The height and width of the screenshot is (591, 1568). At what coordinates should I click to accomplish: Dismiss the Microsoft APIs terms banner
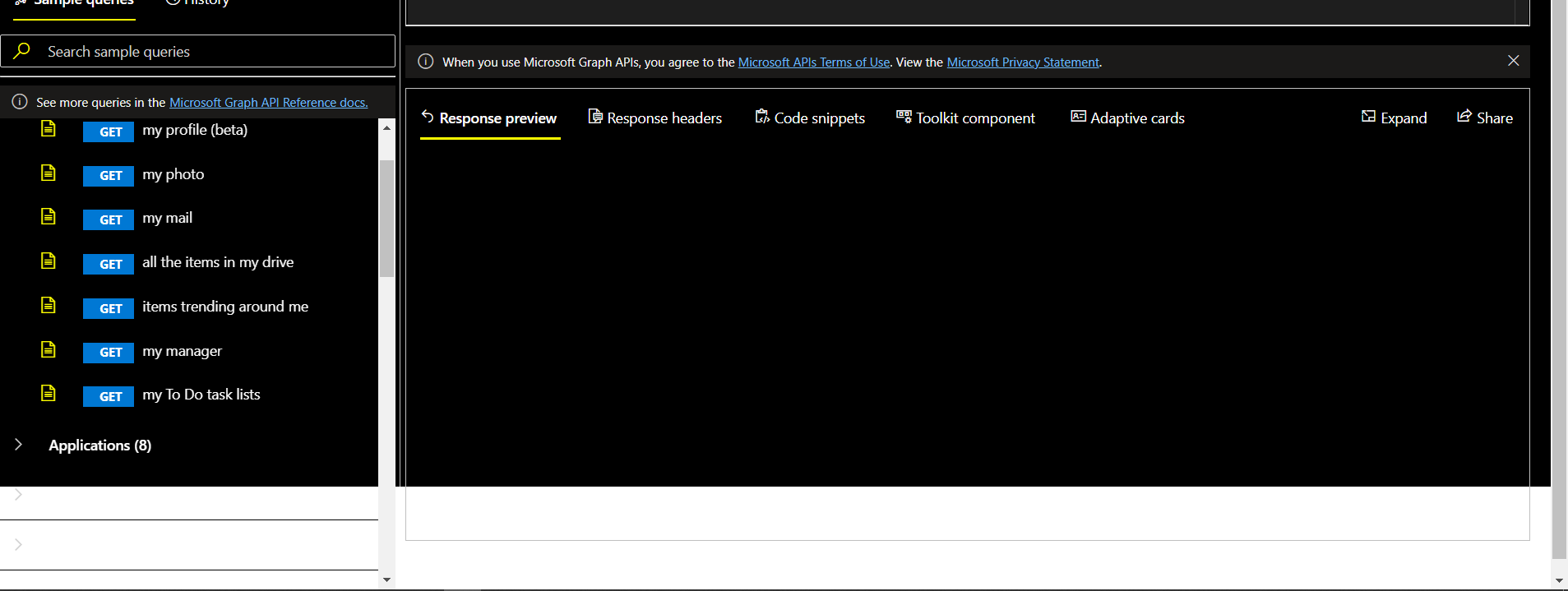tap(1513, 61)
